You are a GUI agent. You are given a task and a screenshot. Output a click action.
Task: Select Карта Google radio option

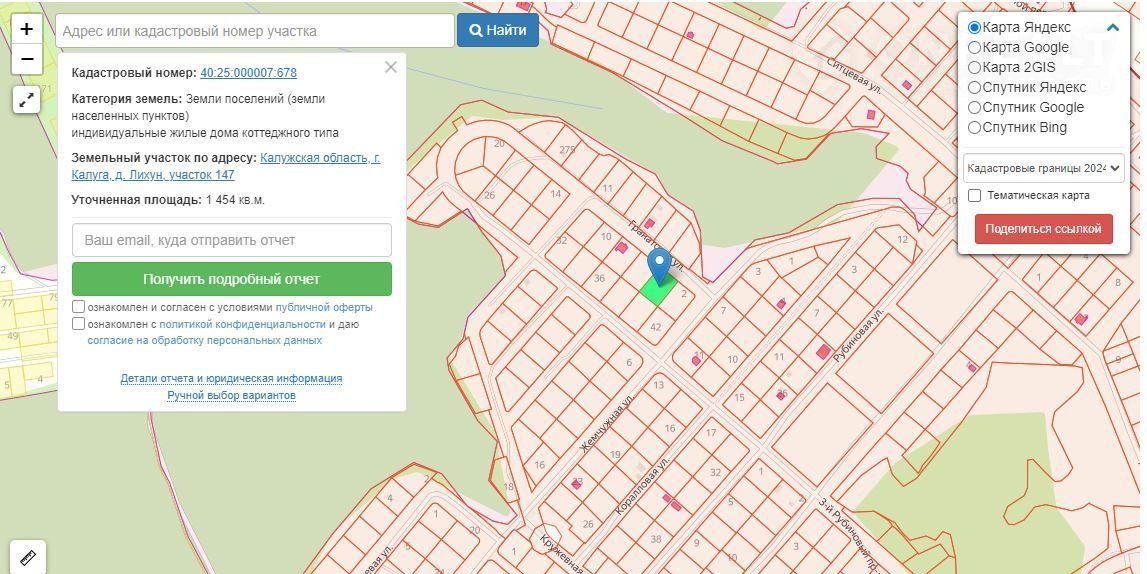pos(975,47)
